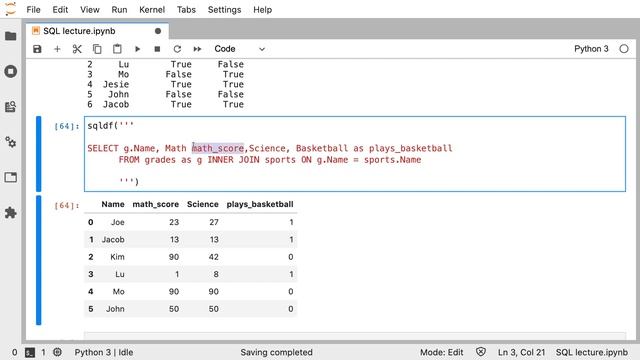Collapse code cell via blue bar beside it
640x360 pixels.
pos(38,154)
